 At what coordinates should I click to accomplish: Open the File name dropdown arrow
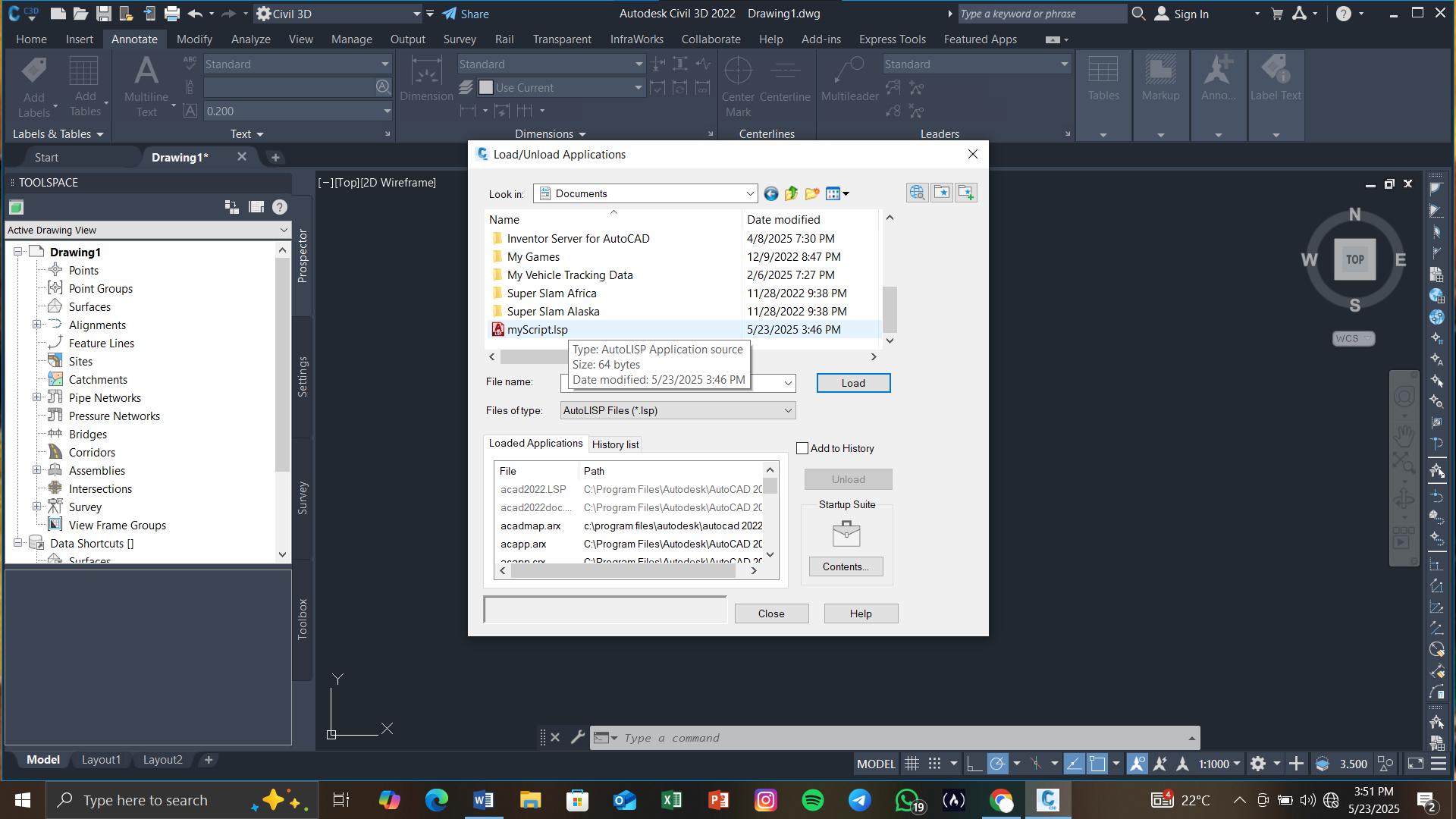pyautogui.click(x=788, y=383)
